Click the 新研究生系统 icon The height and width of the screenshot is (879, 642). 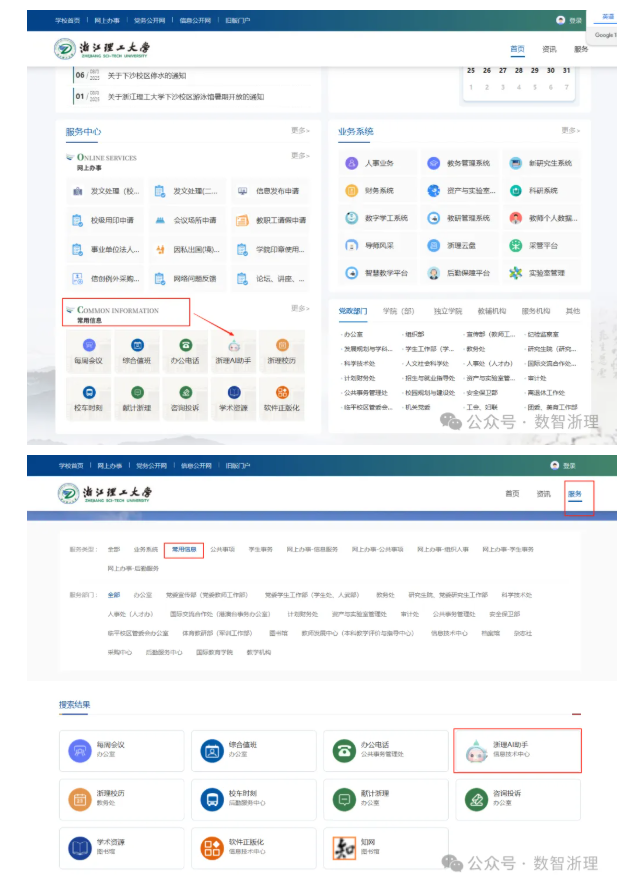[516, 163]
